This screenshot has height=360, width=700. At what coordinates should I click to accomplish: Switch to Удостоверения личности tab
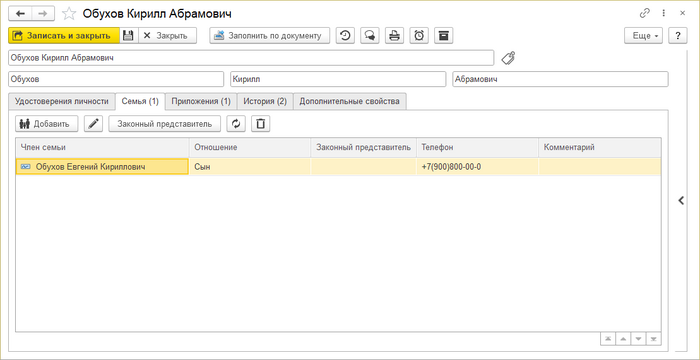point(62,101)
